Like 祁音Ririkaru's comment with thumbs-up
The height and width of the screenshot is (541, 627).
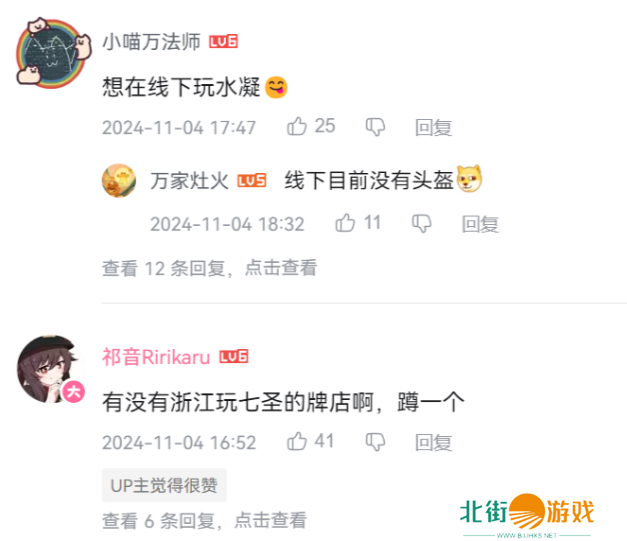tap(297, 441)
